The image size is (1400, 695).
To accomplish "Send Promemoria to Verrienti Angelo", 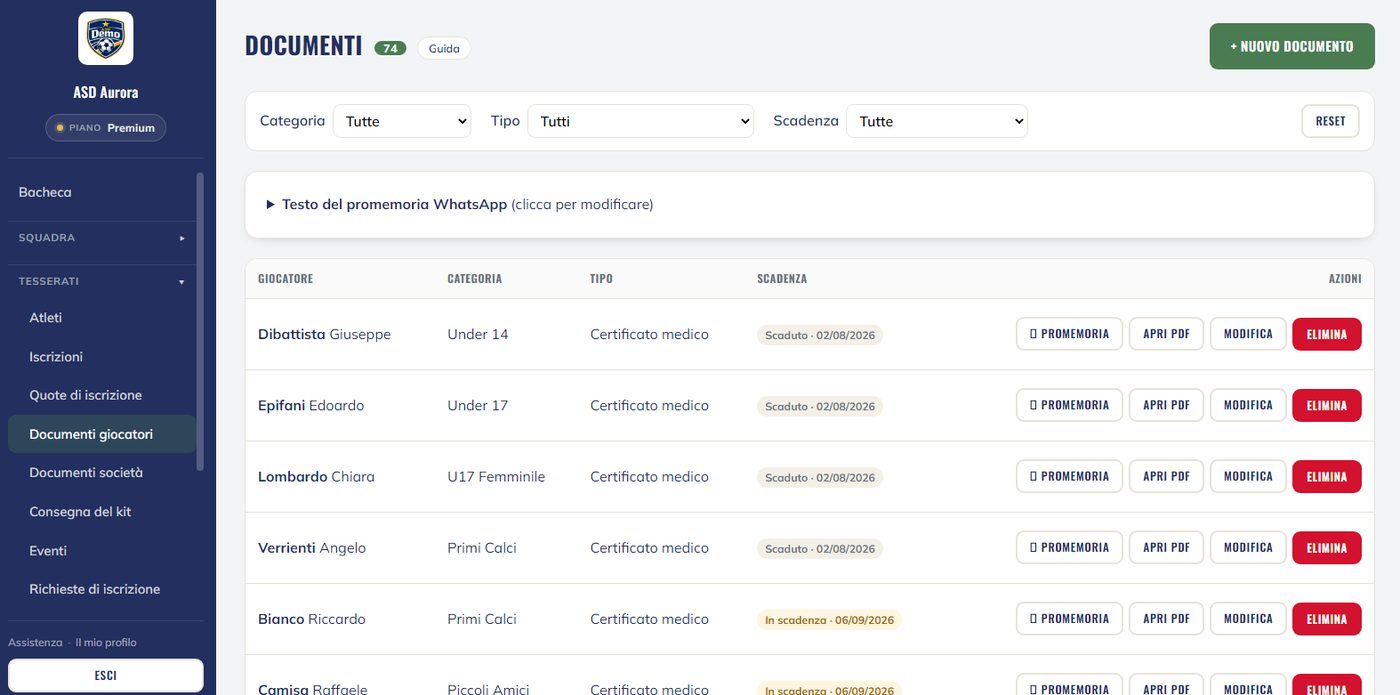I will (1069, 547).
